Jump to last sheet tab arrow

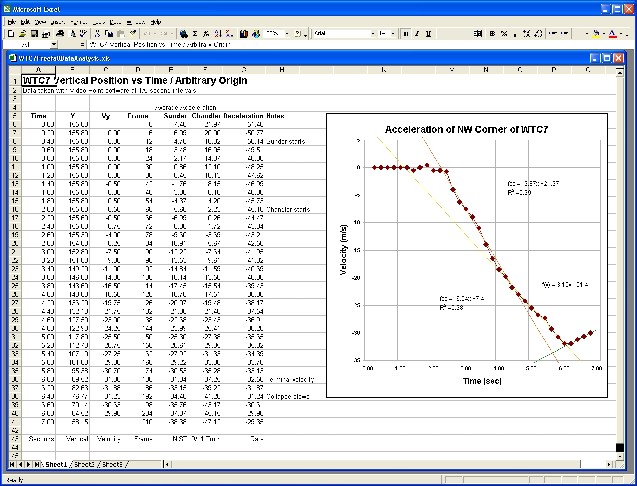tap(37, 464)
